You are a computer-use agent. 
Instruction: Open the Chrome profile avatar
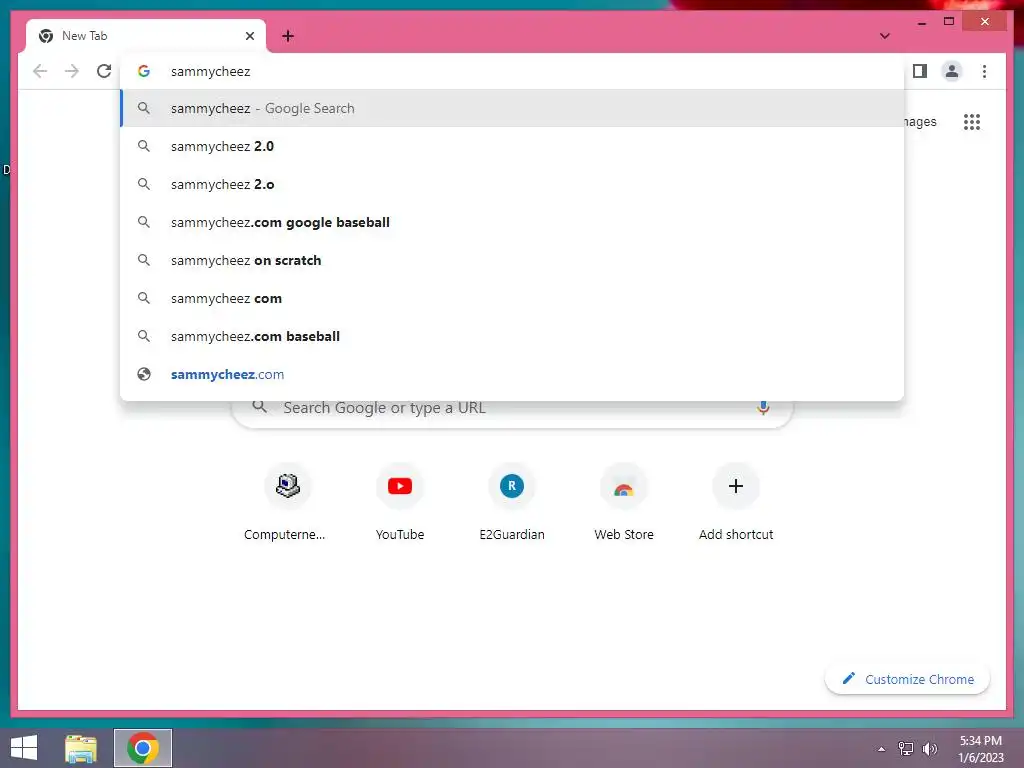coord(952,71)
